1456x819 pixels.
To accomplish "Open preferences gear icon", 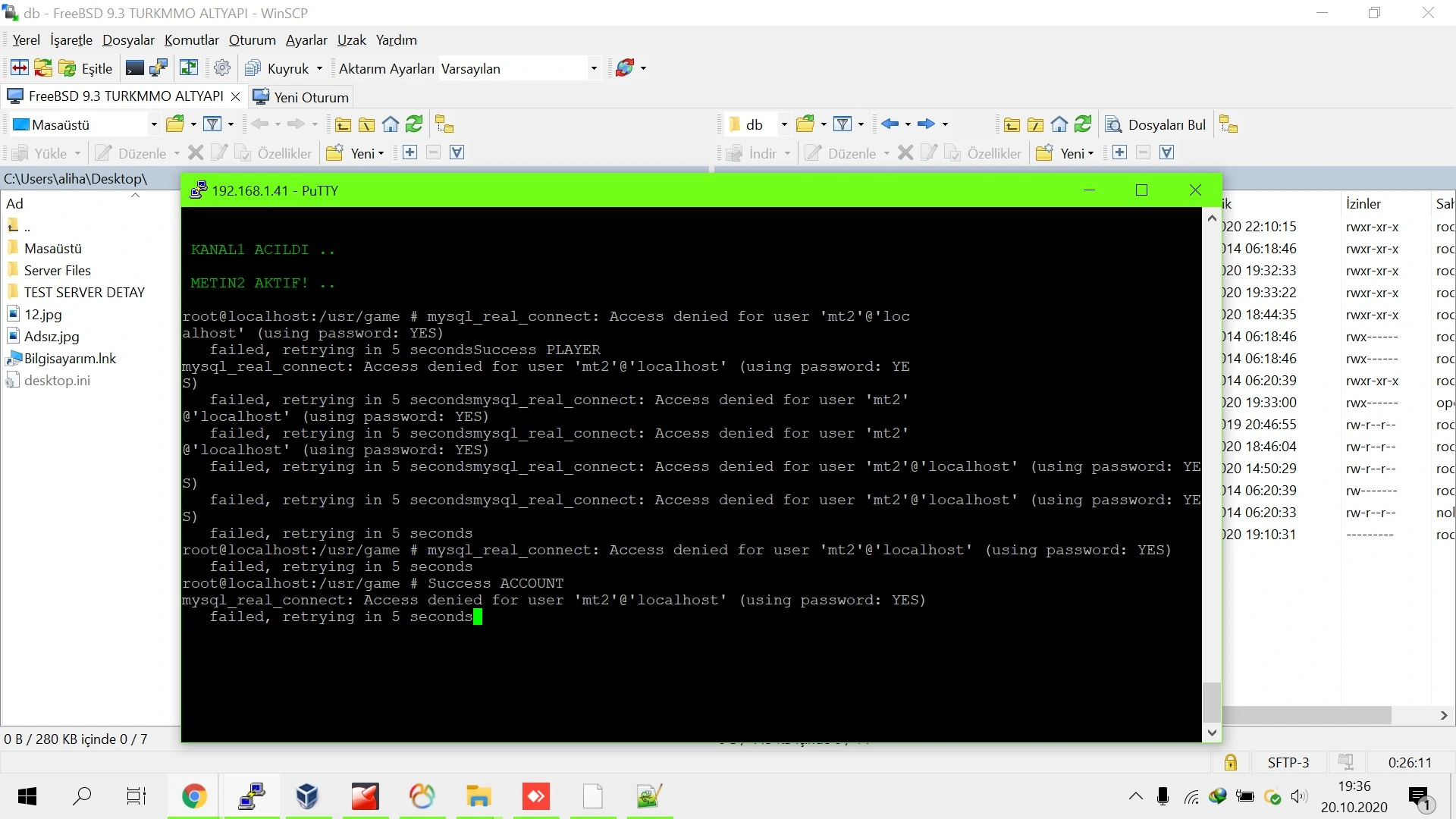I will [x=222, y=68].
